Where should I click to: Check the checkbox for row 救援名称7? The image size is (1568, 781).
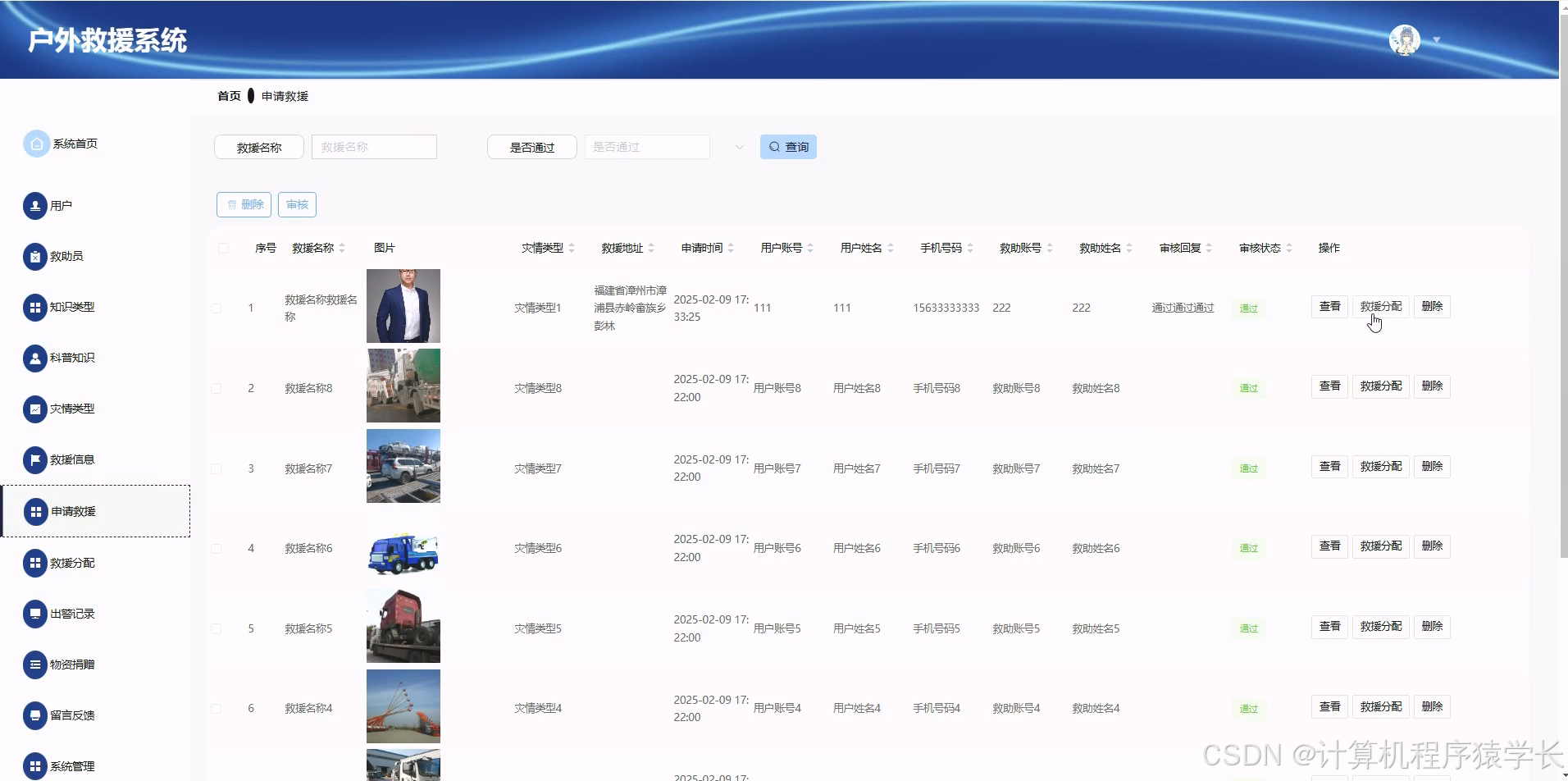pyautogui.click(x=217, y=469)
